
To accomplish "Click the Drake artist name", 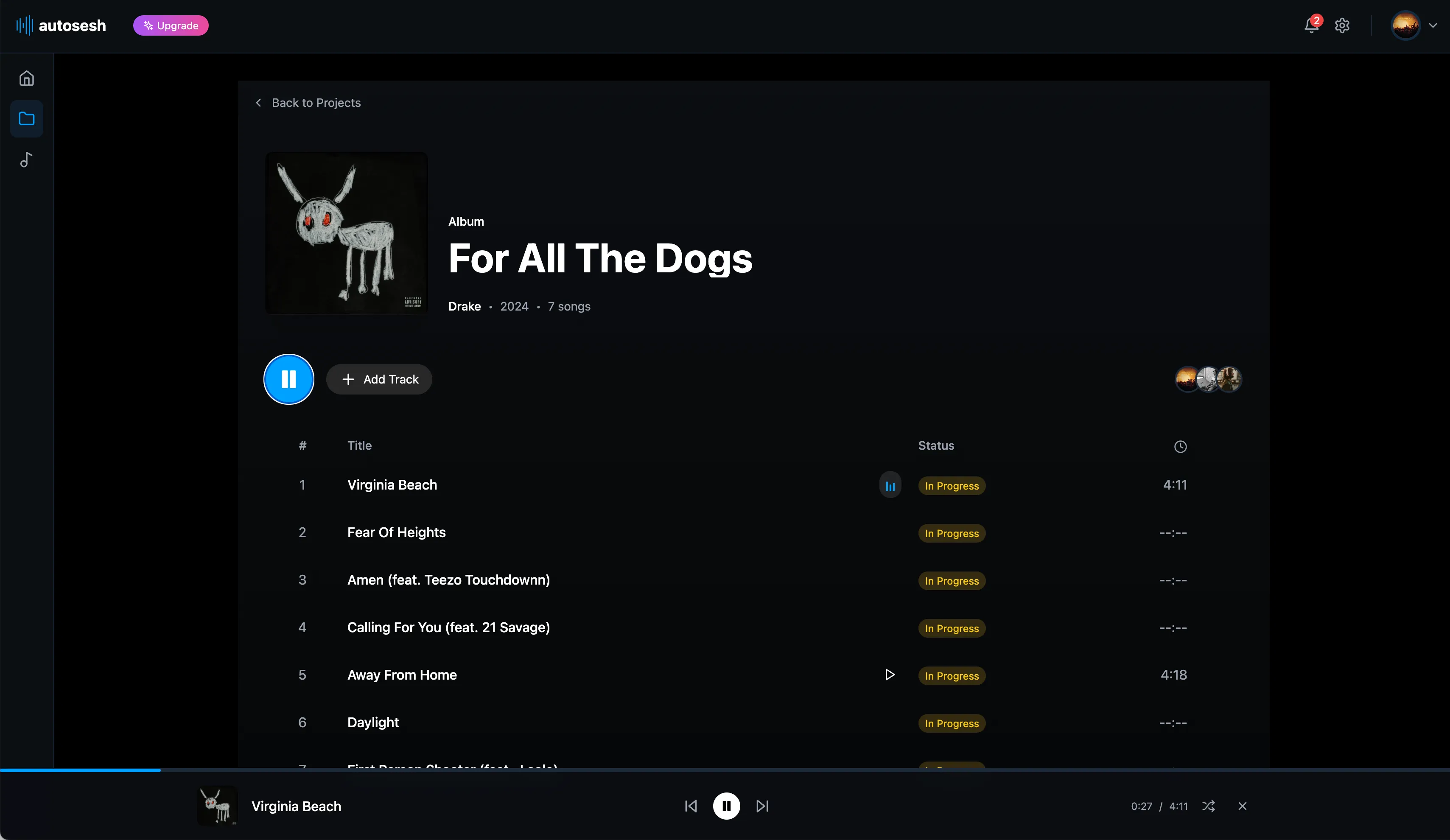I will tap(465, 306).
